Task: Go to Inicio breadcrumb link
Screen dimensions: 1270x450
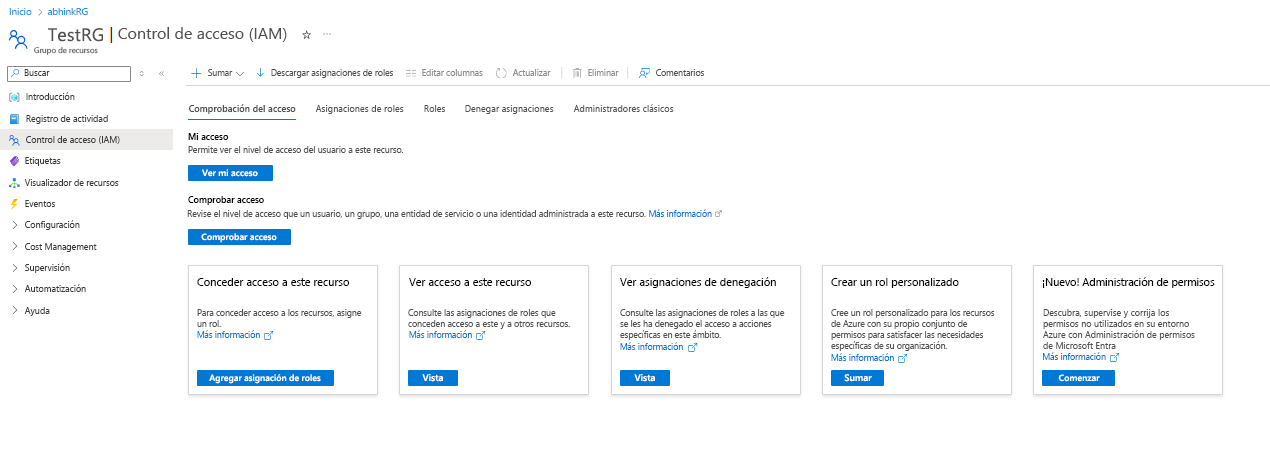Action: pyautogui.click(x=20, y=11)
